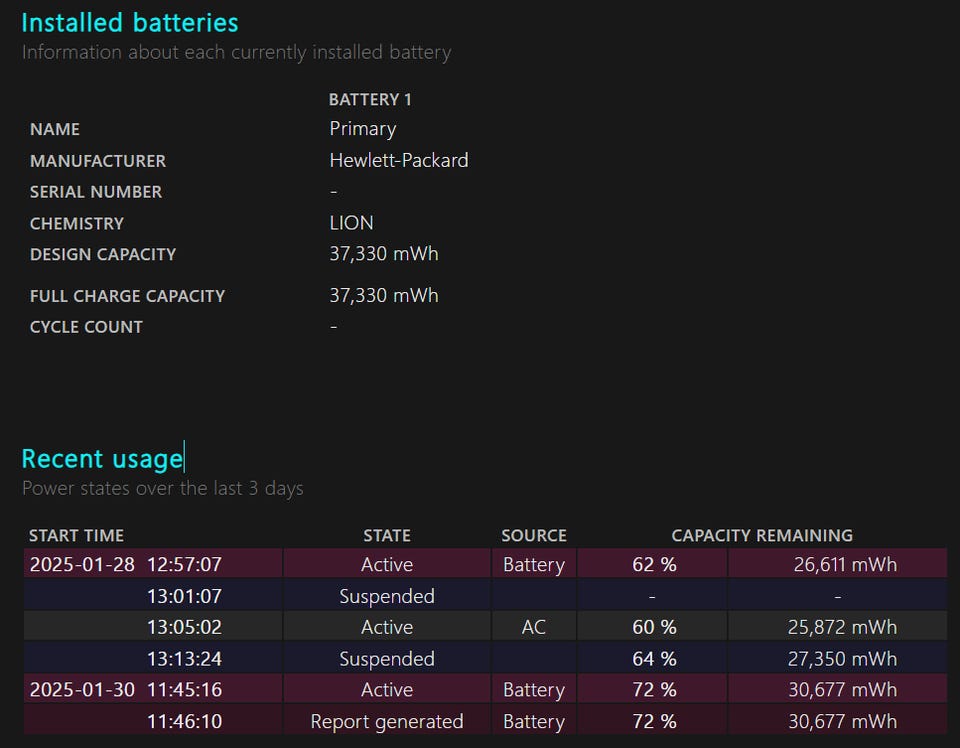Select the Primary battery name value
This screenshot has height=748, width=960.
point(362,129)
